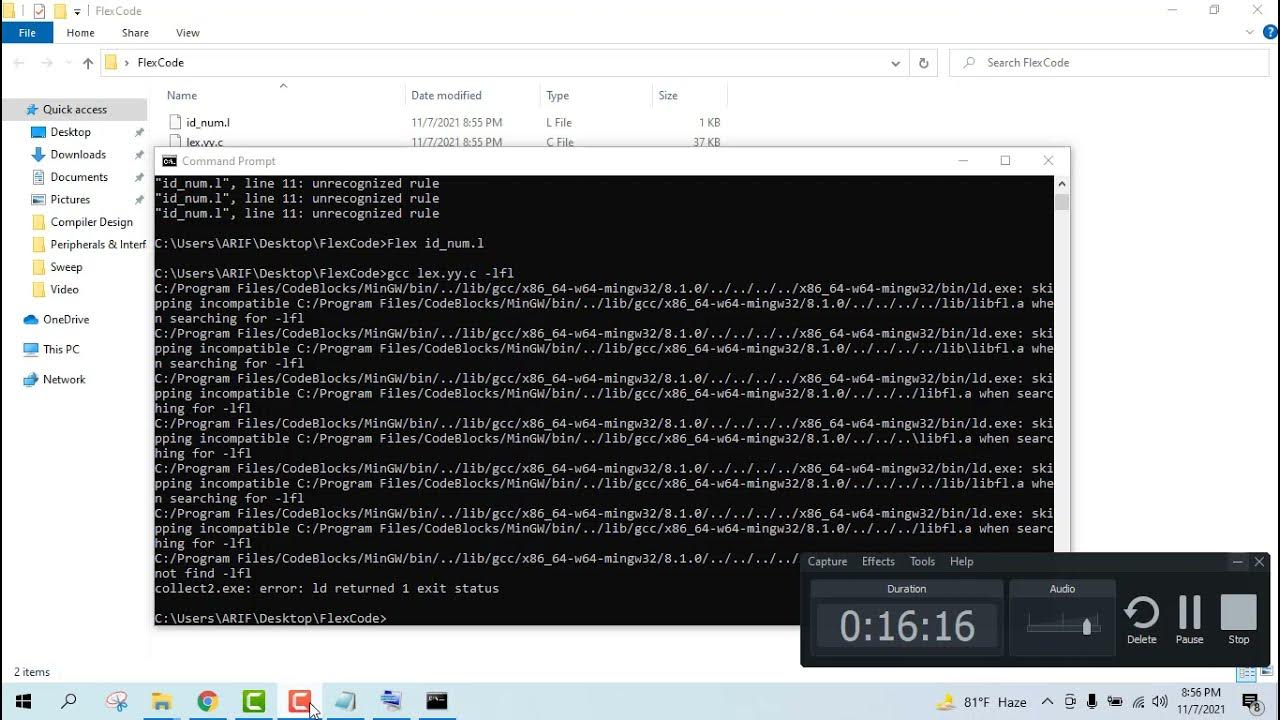Select the id_num.l file
1280x720 pixels.
(x=208, y=123)
